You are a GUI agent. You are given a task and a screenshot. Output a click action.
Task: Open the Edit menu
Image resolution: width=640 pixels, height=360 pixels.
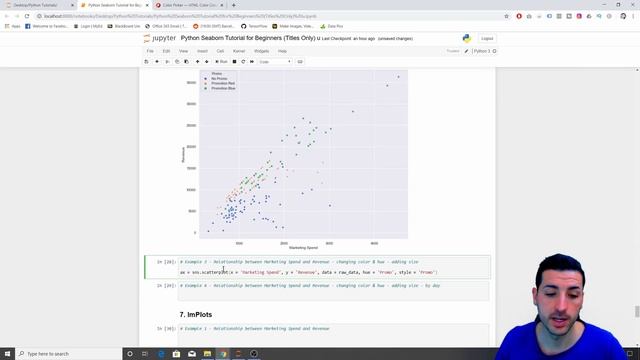coord(166,51)
